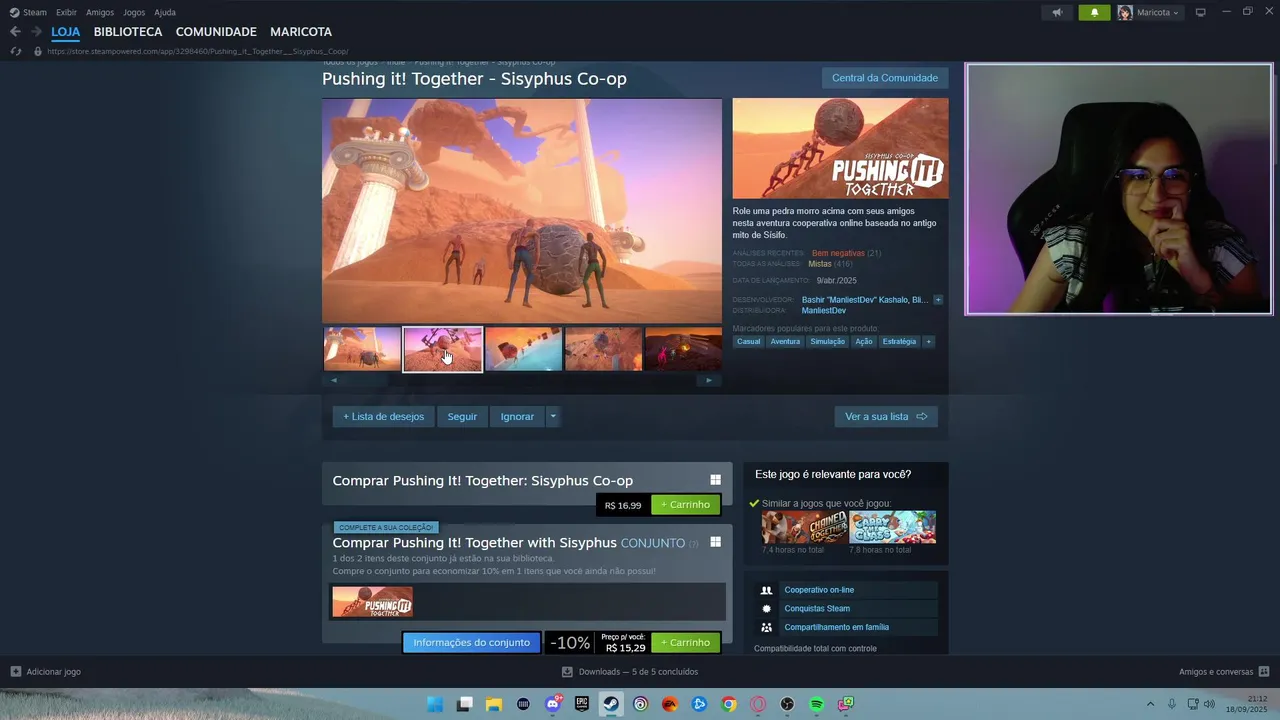Expand more tags with the plus button
Screen dimensions: 1280x720
[929, 342]
